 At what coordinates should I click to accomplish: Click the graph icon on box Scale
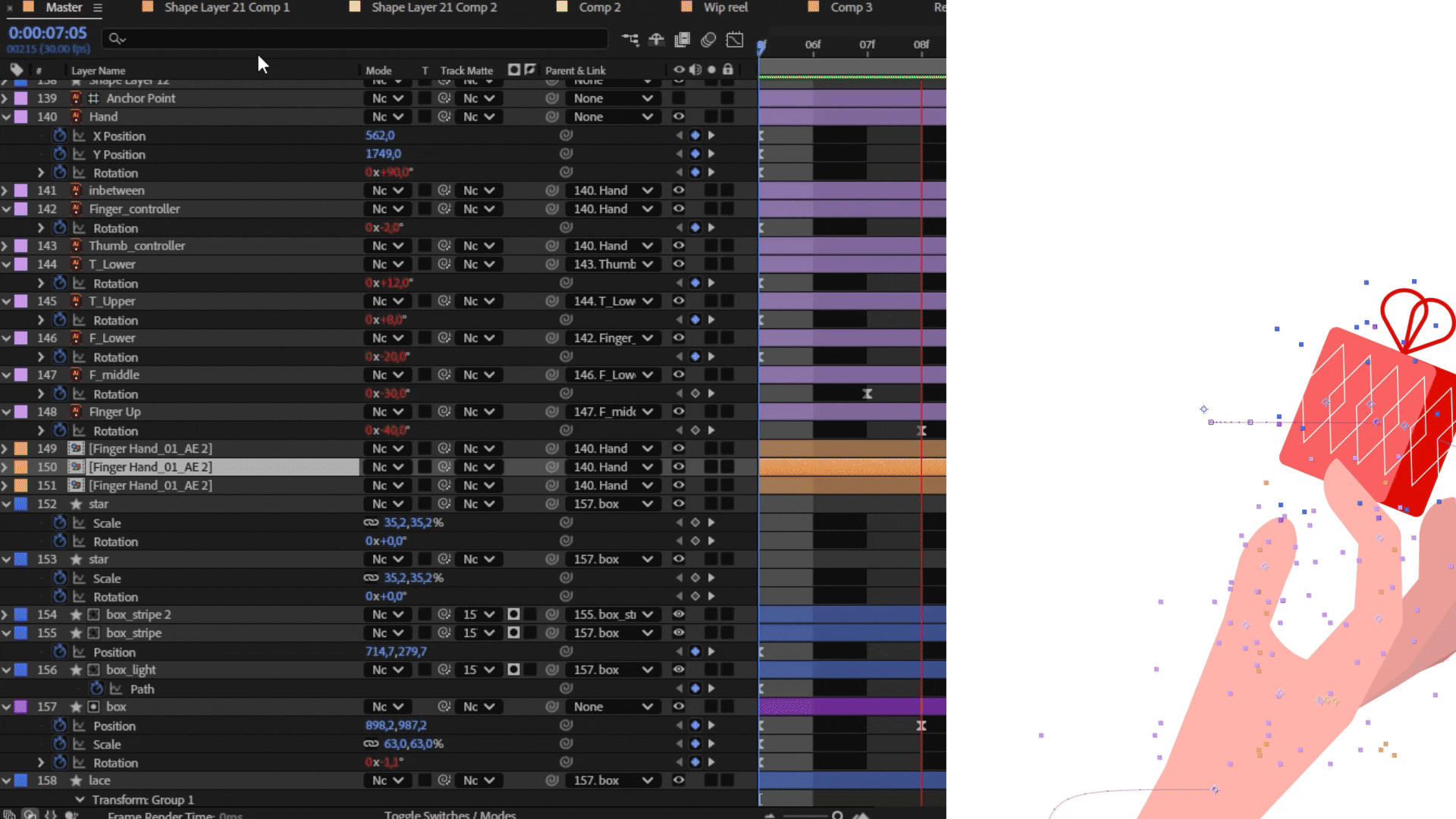click(79, 744)
